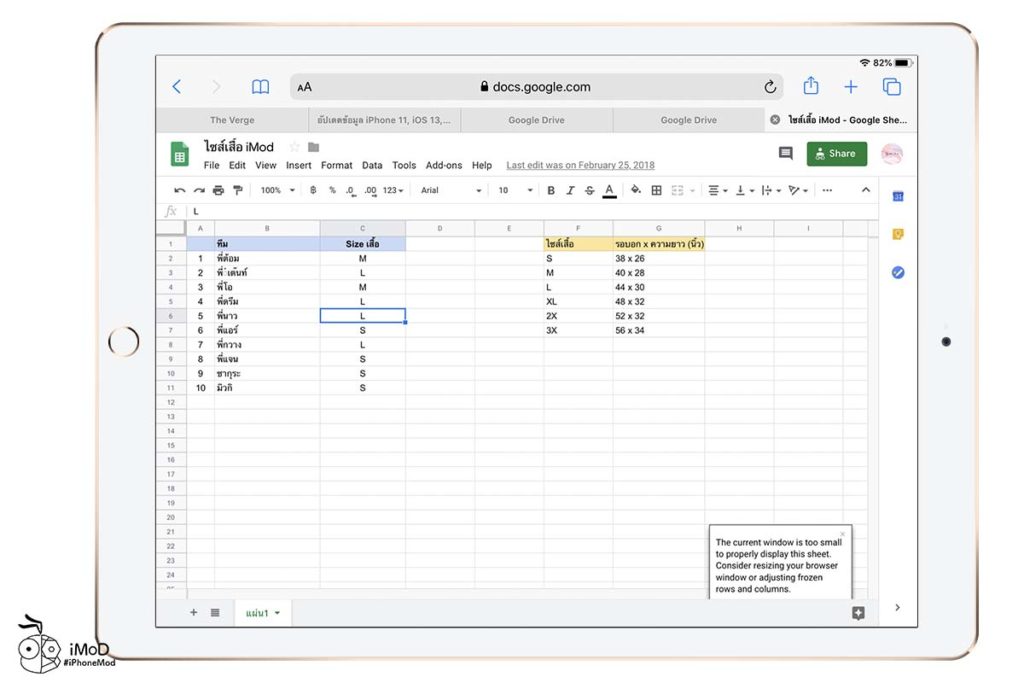Open the Format menu
1024x683 pixels.
pos(336,165)
